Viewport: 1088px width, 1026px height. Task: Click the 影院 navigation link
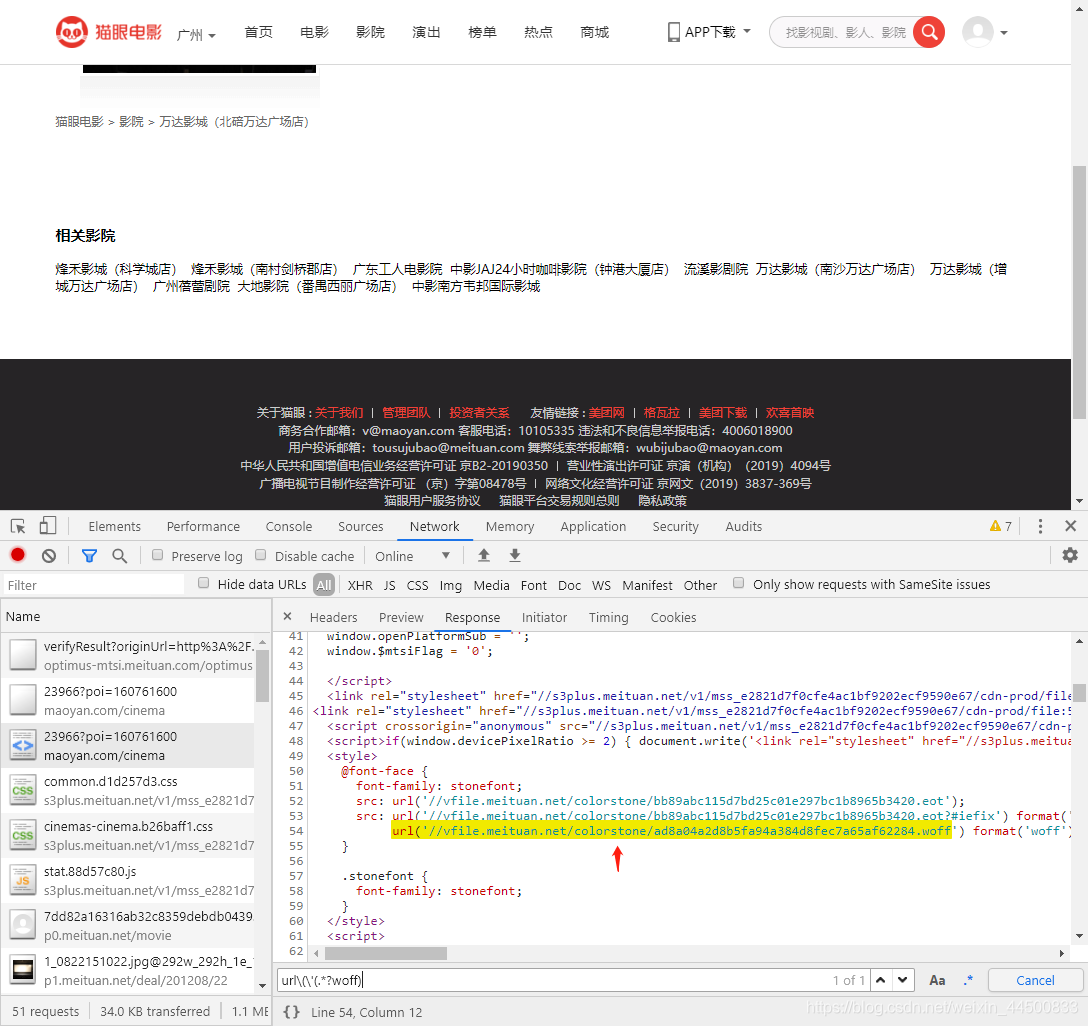(x=371, y=32)
